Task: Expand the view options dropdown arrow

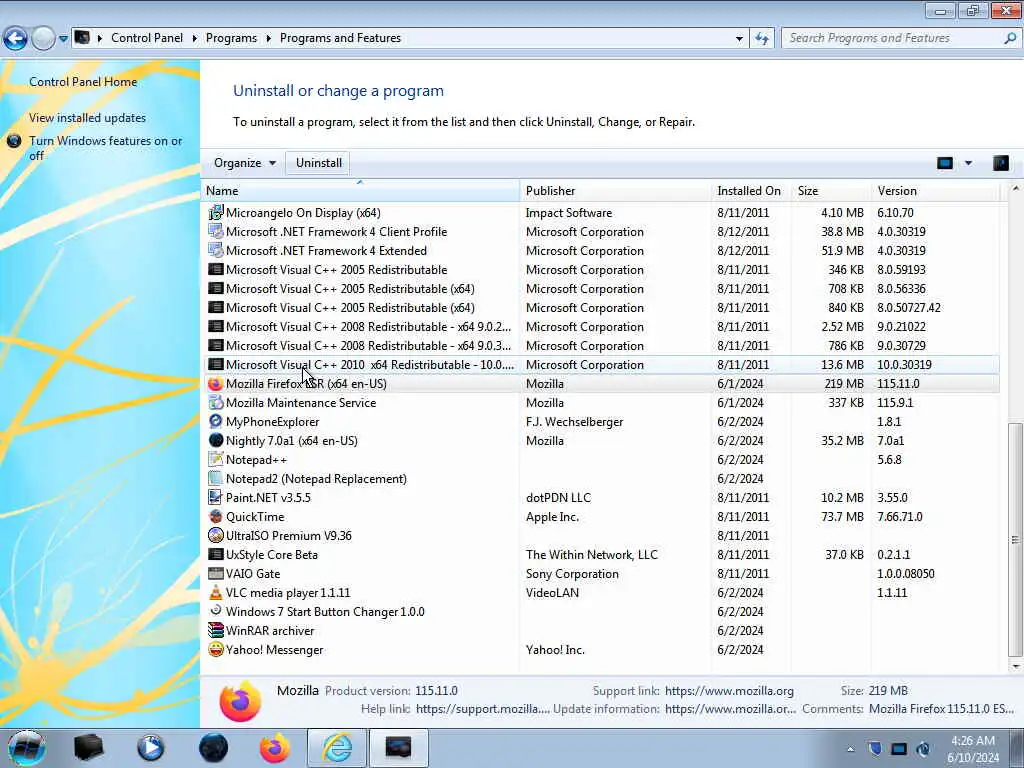Action: (968, 163)
